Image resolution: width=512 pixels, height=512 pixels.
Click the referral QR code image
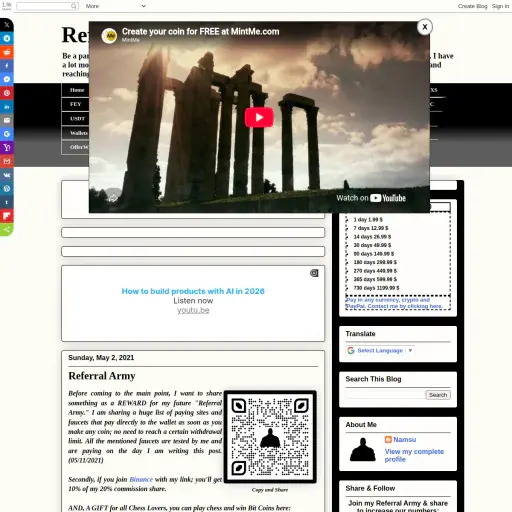pos(270,437)
